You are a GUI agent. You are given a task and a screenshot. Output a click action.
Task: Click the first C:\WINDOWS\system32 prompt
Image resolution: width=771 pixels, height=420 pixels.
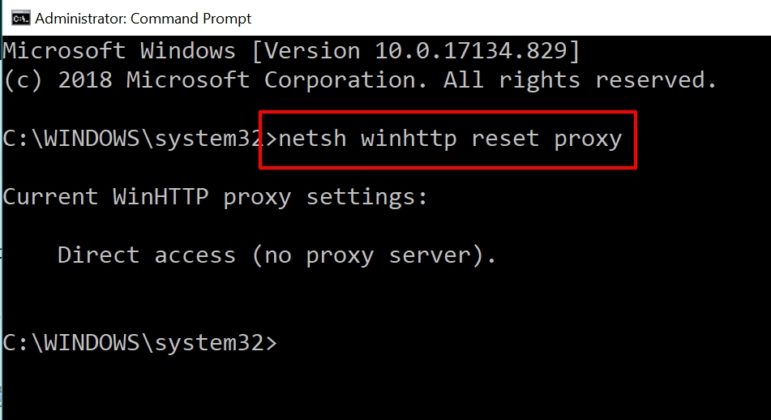coord(133,139)
